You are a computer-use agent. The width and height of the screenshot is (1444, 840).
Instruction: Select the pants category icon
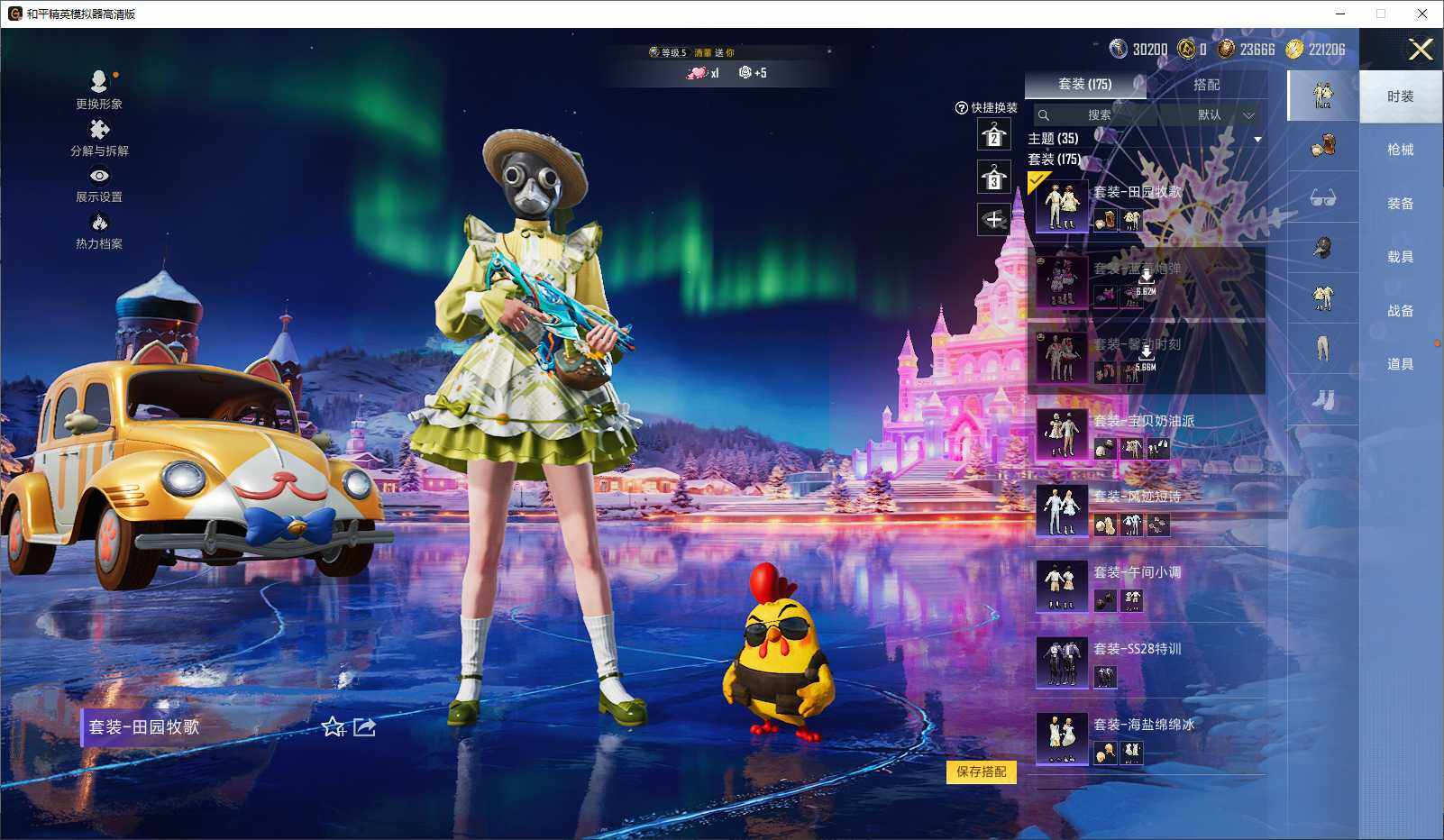point(1322,348)
